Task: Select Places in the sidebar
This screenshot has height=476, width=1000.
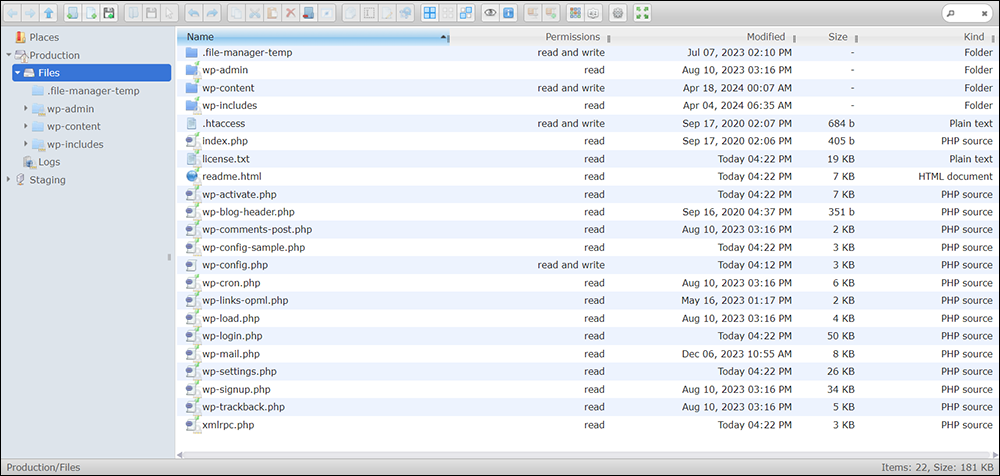Action: [x=44, y=37]
